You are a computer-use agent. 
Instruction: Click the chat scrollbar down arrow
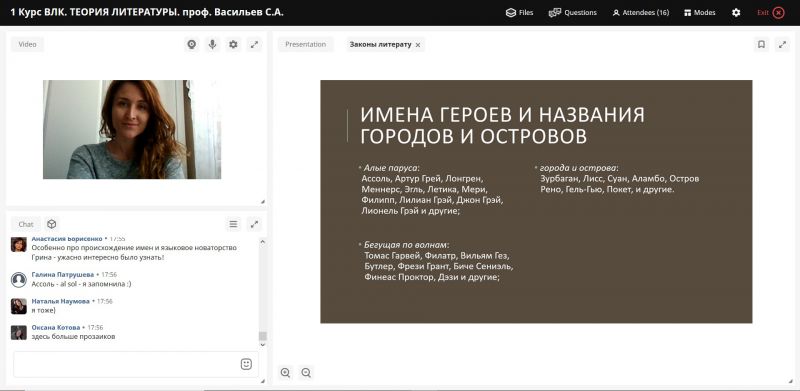click(263, 345)
